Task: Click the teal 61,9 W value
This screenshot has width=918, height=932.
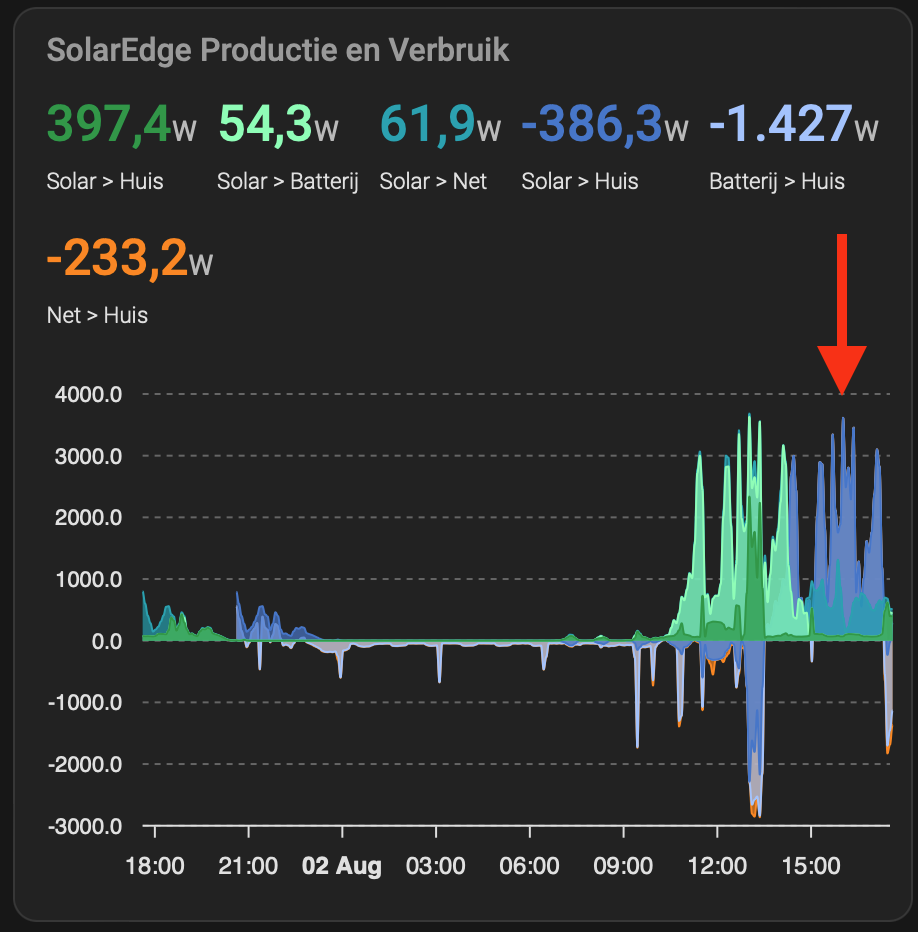Action: [440, 124]
